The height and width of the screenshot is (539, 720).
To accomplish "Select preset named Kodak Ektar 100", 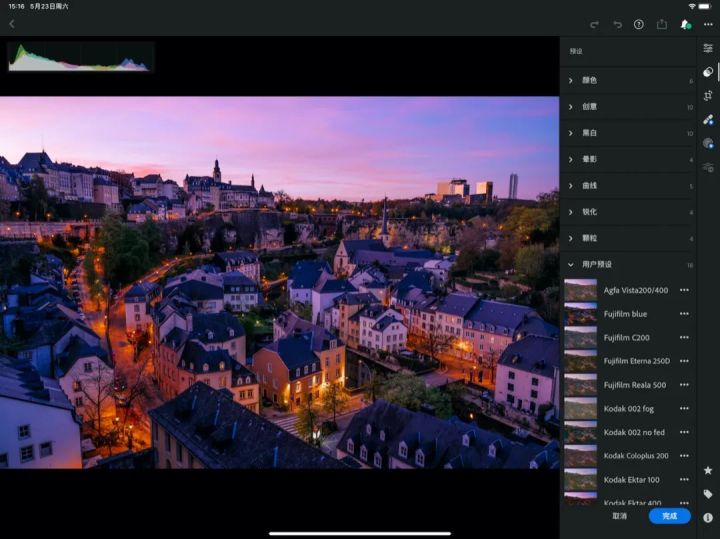I will pyautogui.click(x=631, y=480).
